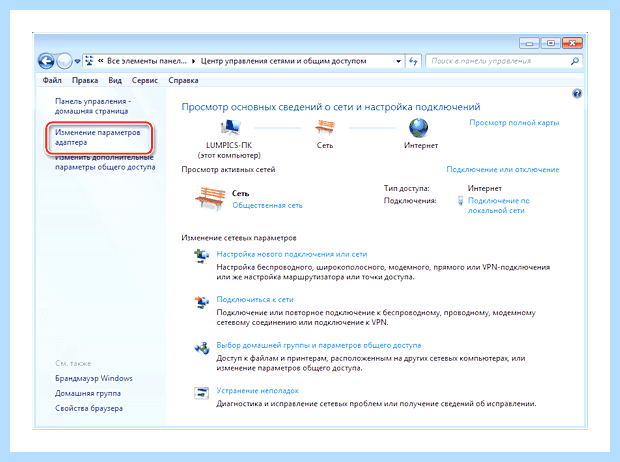Open Общественная сеть link
This screenshot has height=462, width=620.
click(x=267, y=205)
